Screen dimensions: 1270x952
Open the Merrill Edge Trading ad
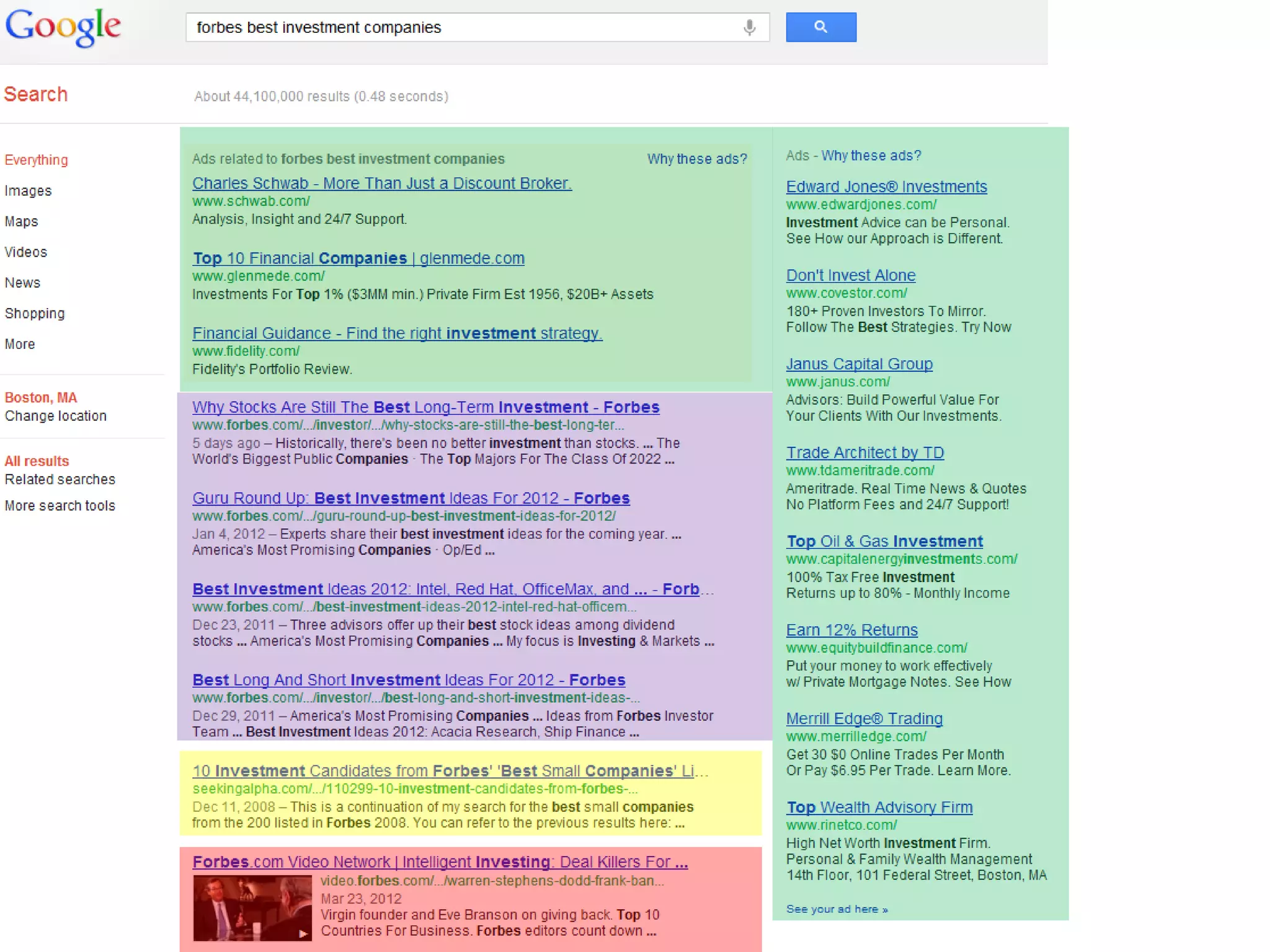pos(864,719)
